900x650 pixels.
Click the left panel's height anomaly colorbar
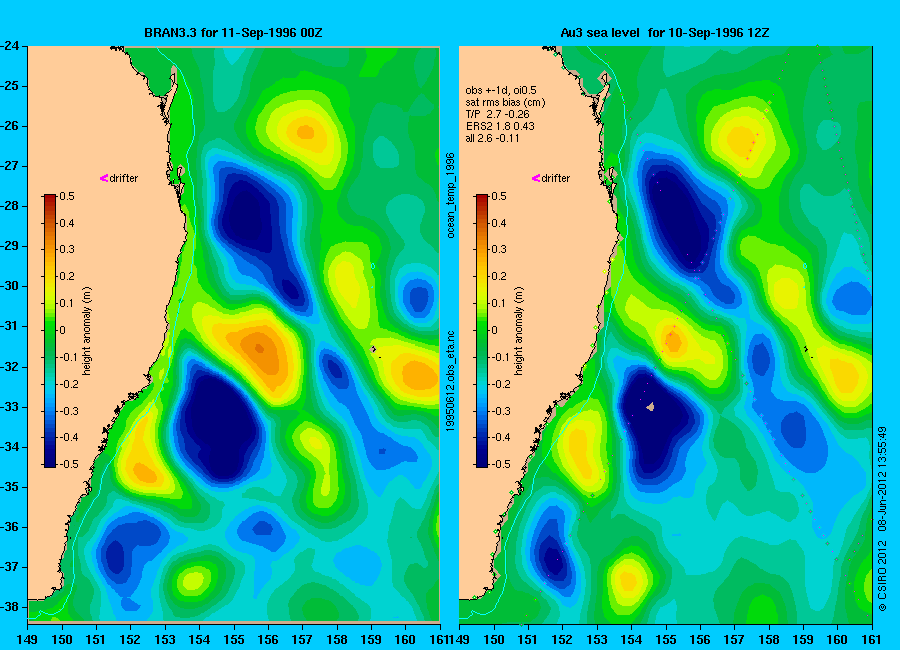coord(50,331)
